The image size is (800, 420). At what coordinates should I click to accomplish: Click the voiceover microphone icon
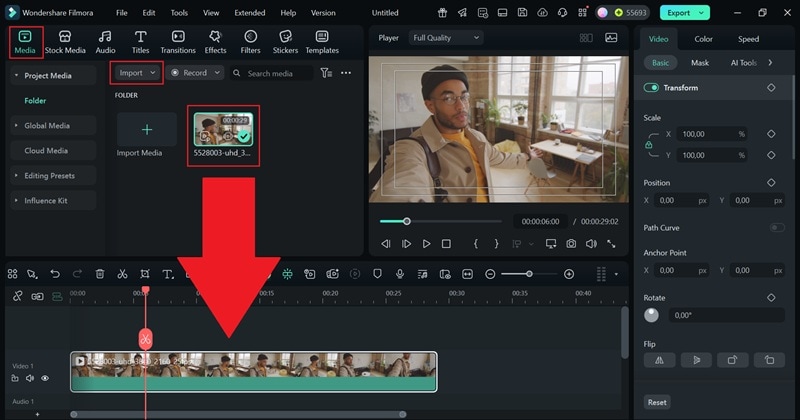(400, 274)
